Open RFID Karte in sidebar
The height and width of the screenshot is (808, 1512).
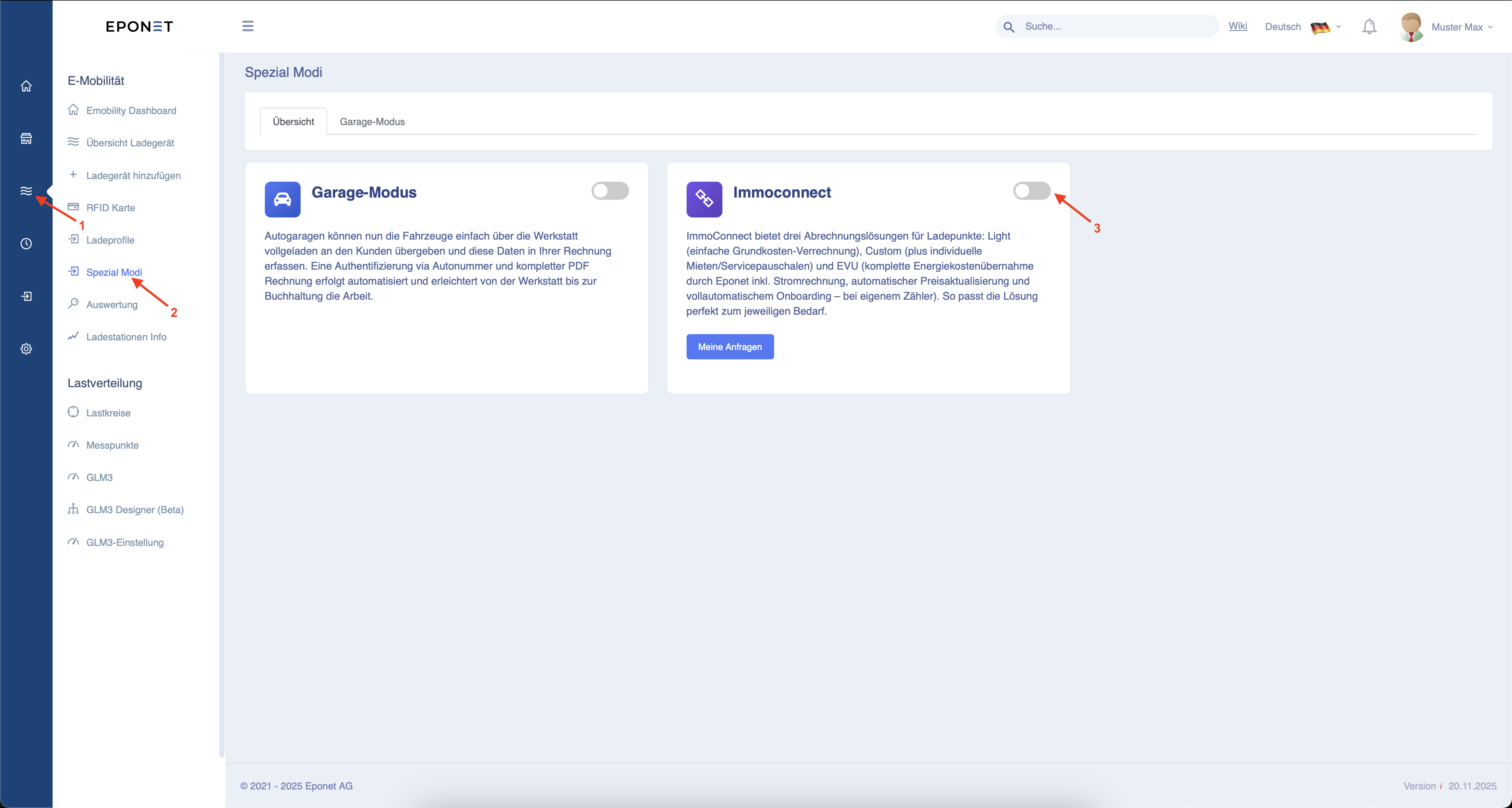[111, 208]
